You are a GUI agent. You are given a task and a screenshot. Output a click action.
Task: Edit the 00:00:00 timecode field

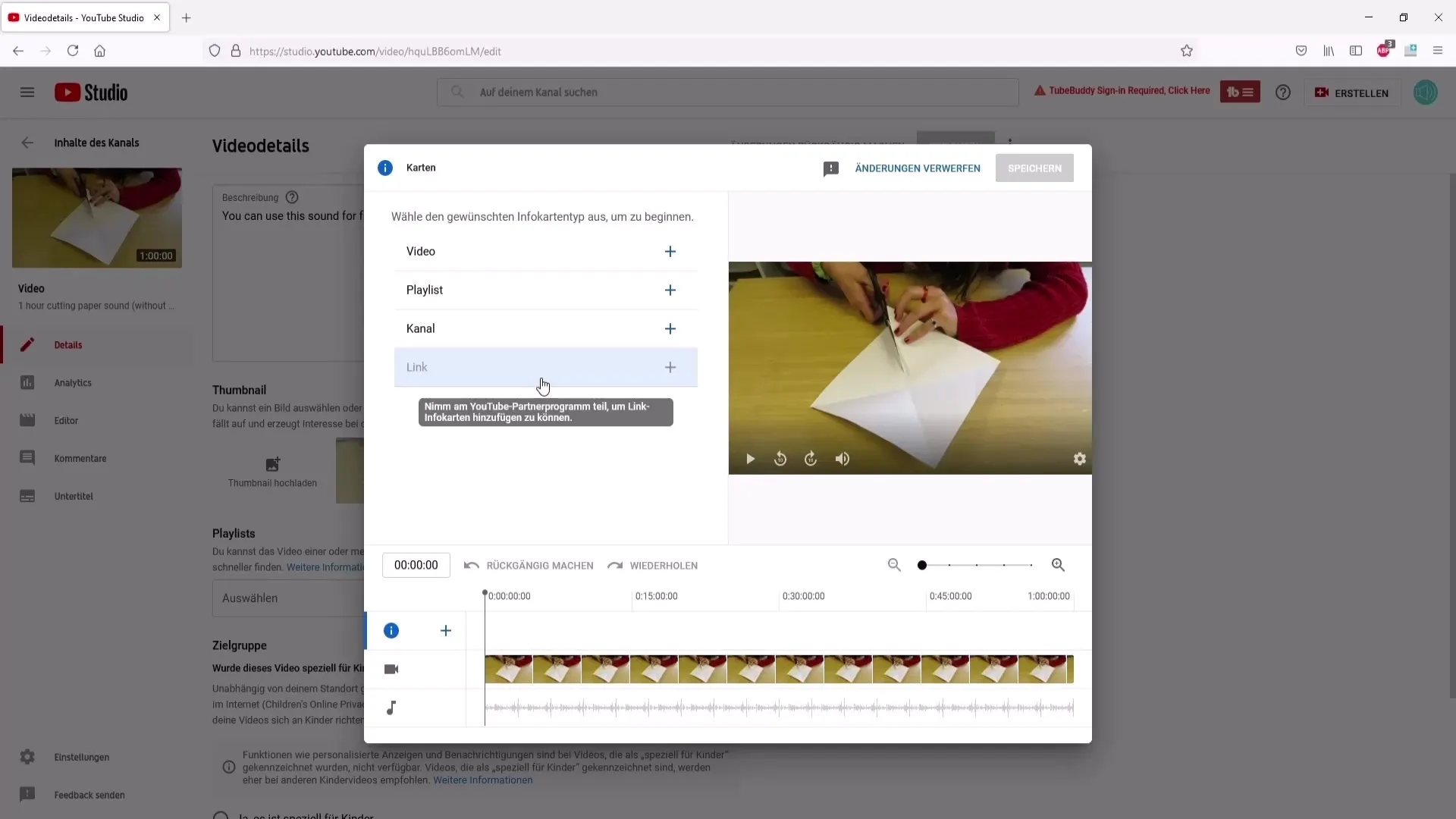416,565
